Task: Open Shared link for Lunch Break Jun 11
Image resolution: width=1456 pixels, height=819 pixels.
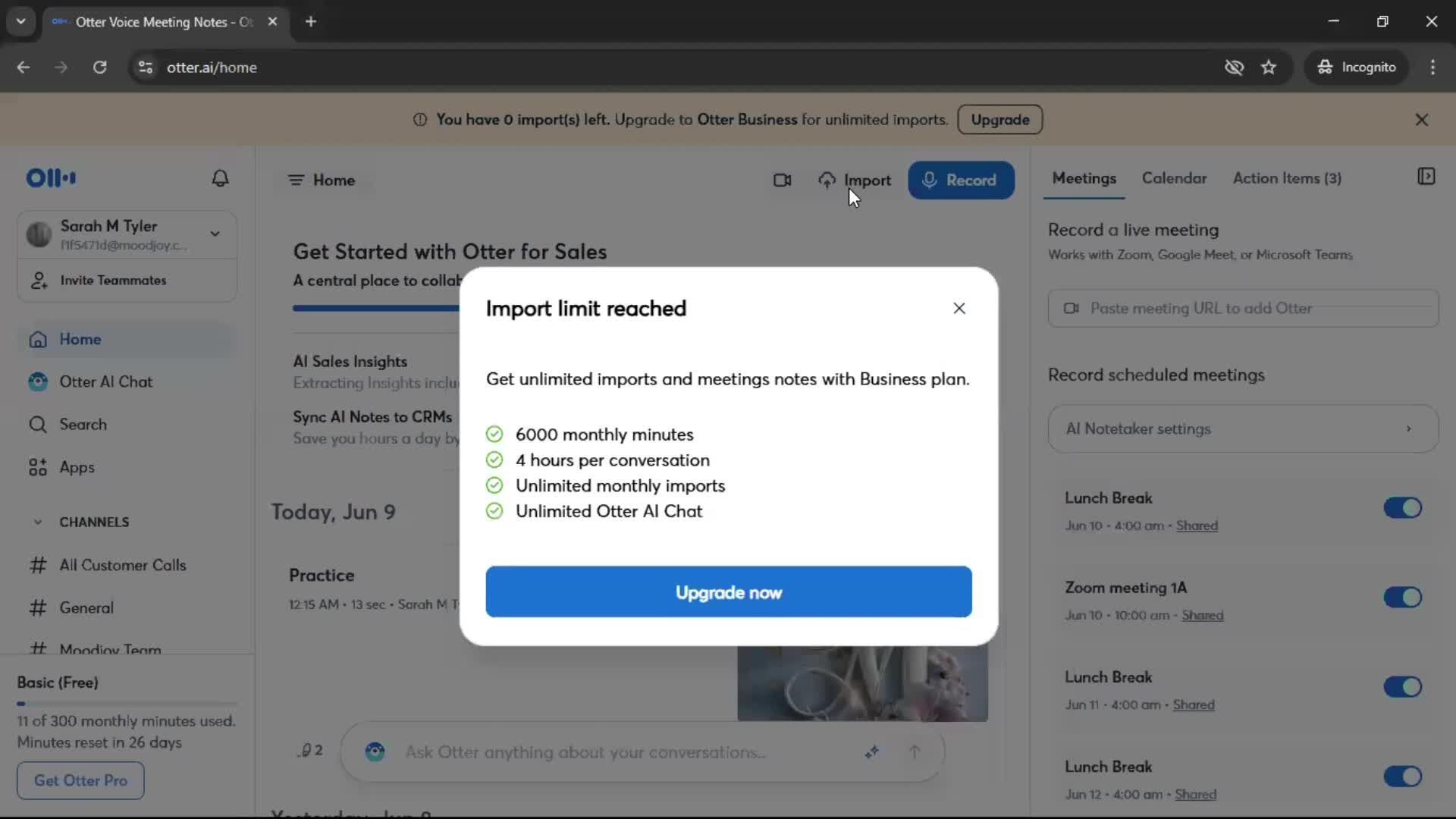Action: click(x=1194, y=705)
